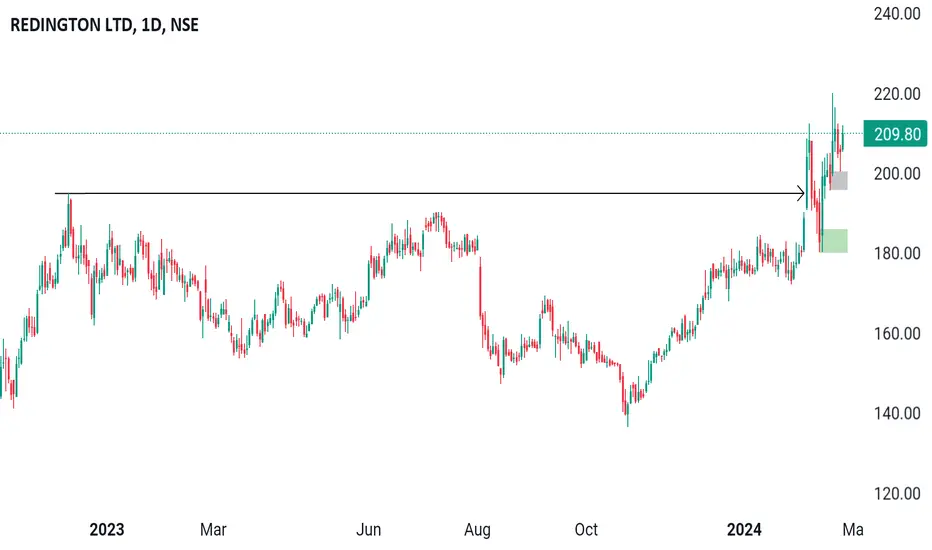Screen dimensions: 932x550
Task: Click the 160.00 price axis label
Action: pos(897,334)
